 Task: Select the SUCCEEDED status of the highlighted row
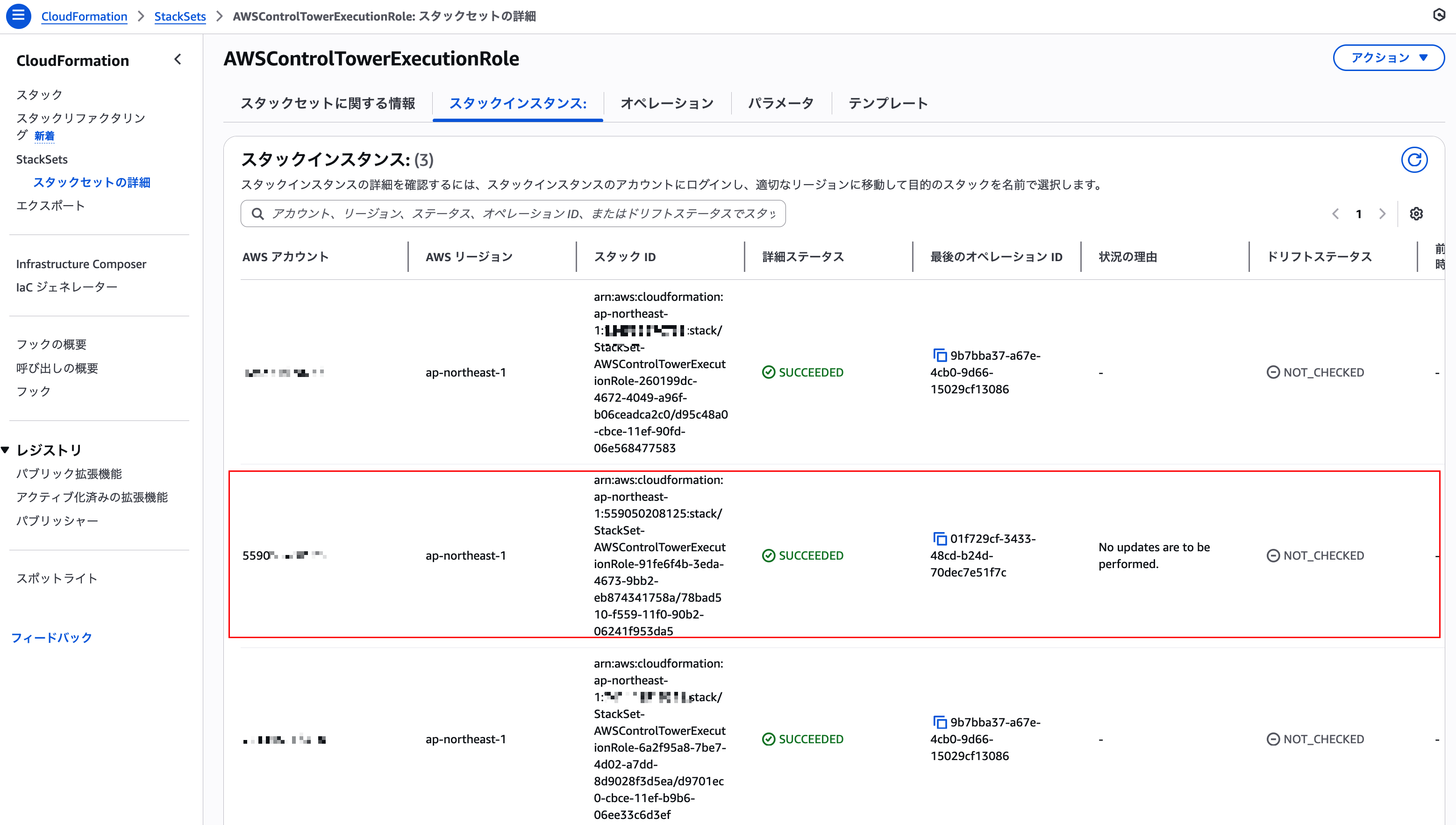click(x=802, y=555)
